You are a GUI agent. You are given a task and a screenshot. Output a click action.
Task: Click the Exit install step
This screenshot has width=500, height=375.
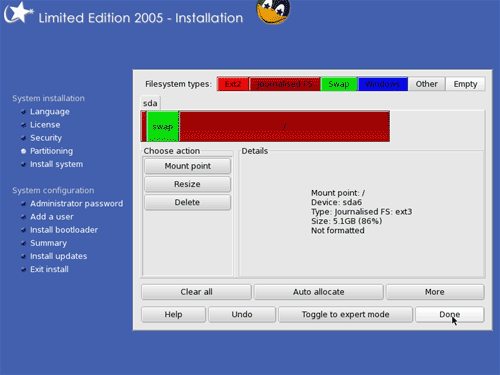[49, 269]
